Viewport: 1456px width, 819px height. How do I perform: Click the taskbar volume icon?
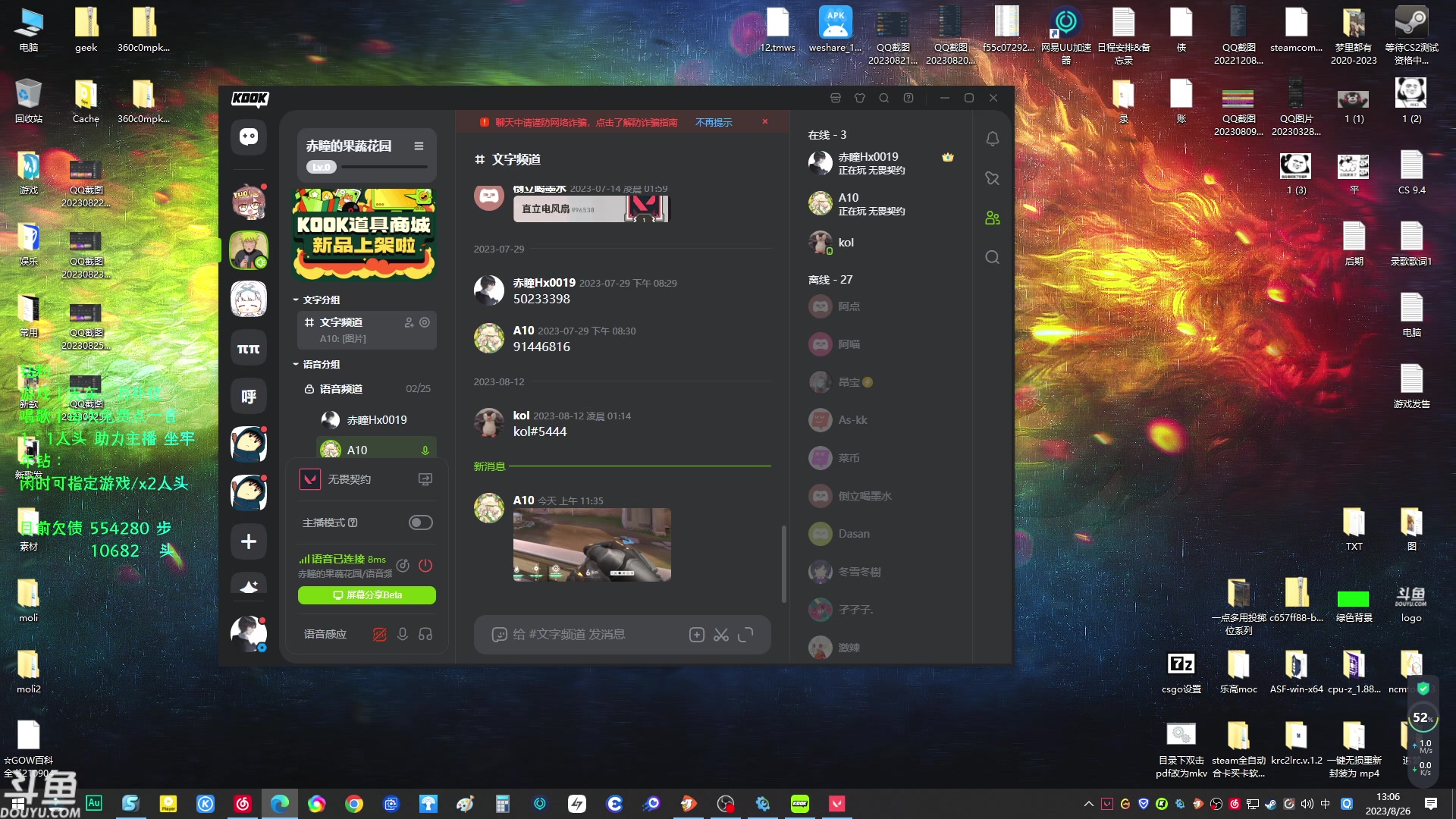pos(1307,804)
